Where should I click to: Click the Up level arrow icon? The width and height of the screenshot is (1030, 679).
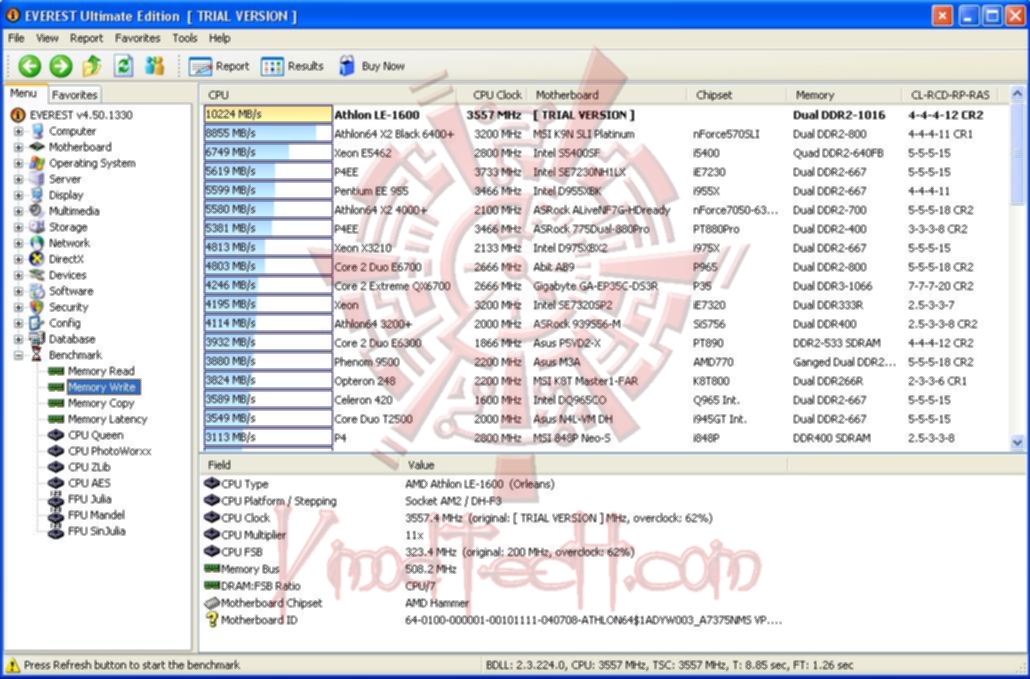[x=92, y=66]
